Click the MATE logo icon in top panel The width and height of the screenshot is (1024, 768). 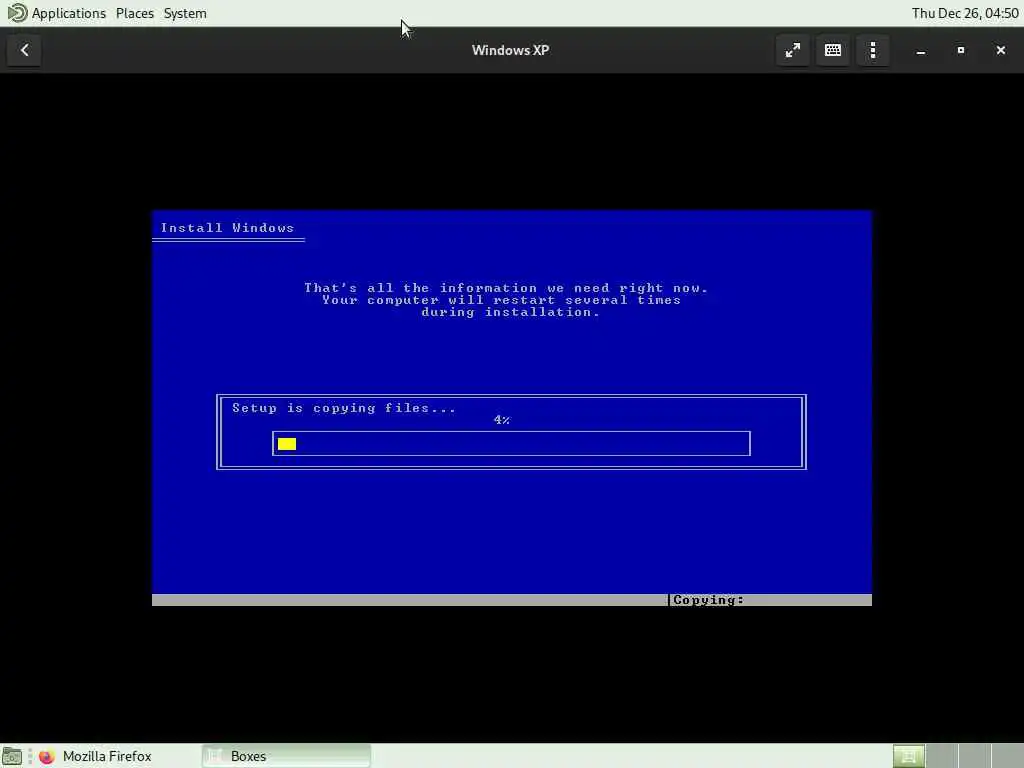tap(17, 13)
